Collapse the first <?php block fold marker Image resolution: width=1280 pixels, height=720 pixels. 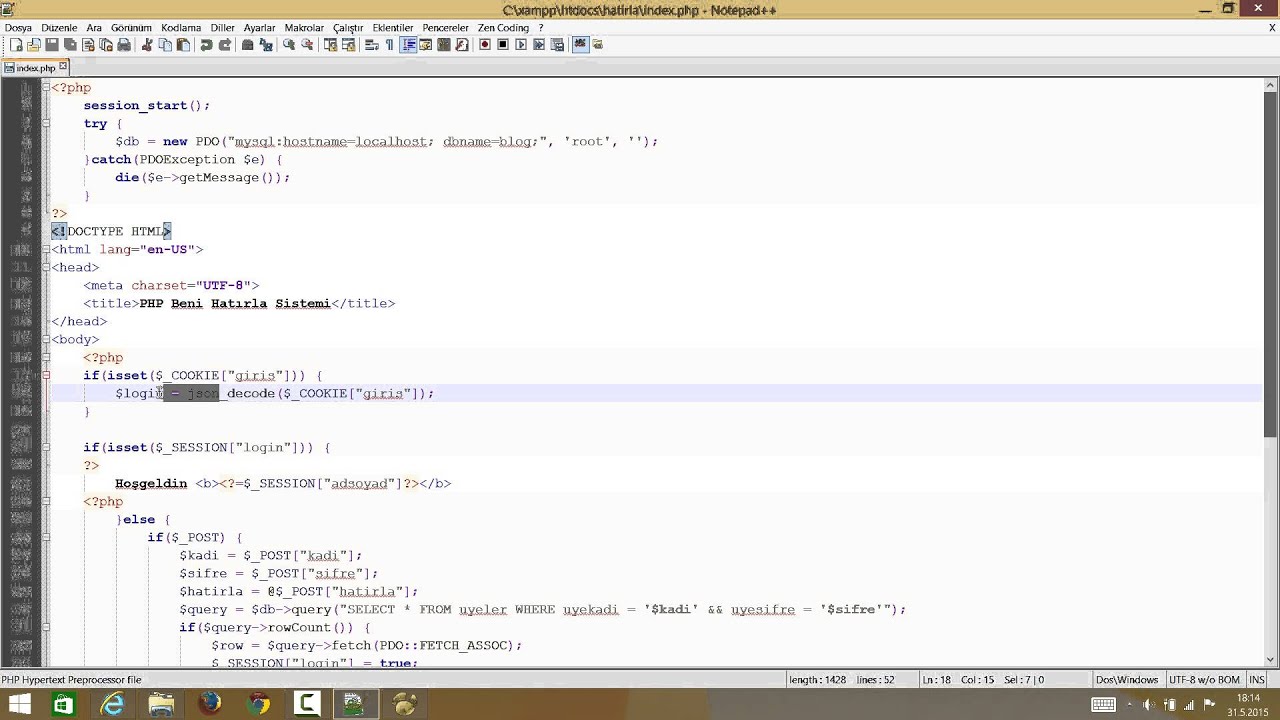(x=46, y=88)
